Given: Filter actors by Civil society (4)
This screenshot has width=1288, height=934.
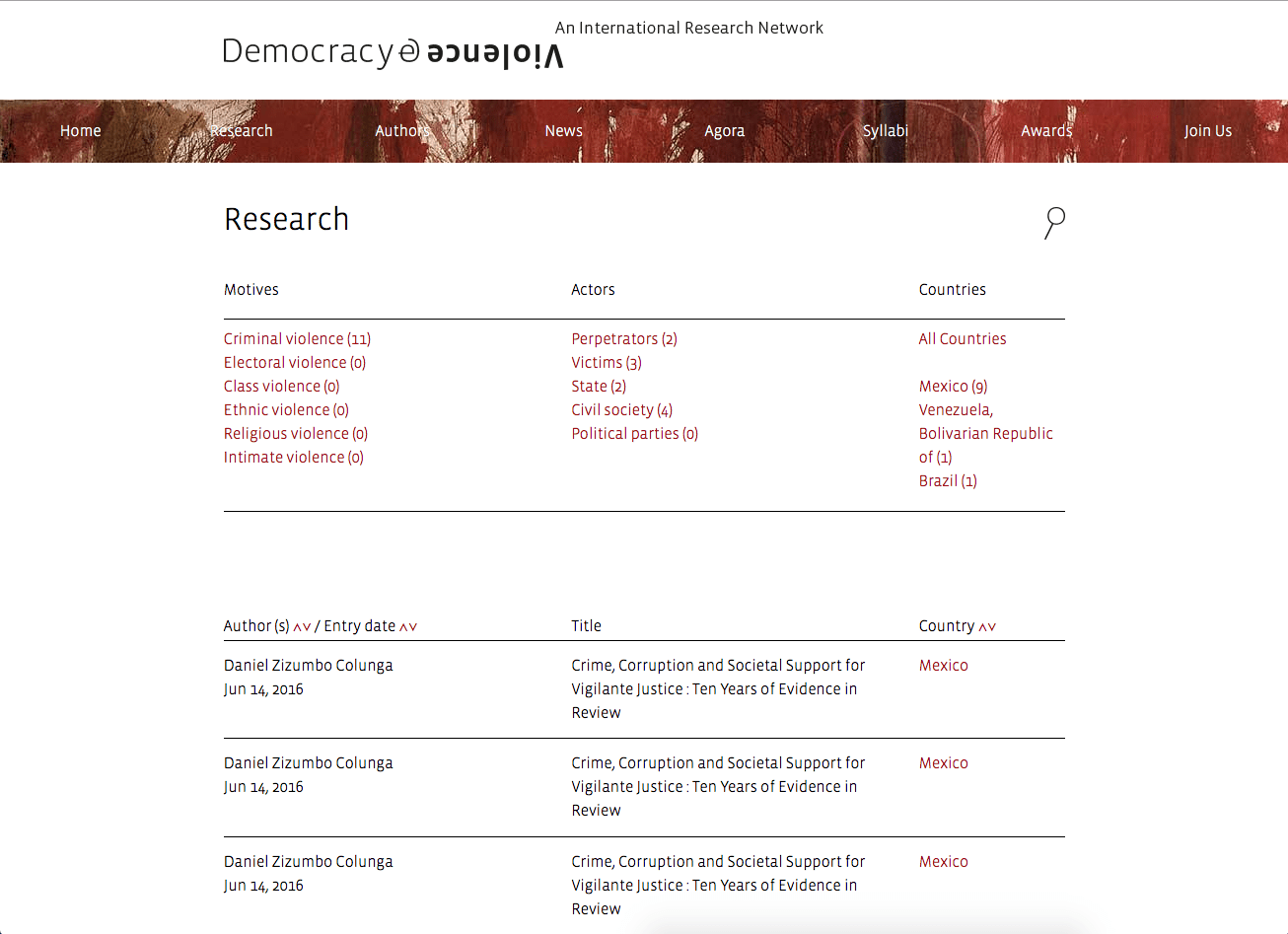Looking at the screenshot, I should [x=622, y=409].
